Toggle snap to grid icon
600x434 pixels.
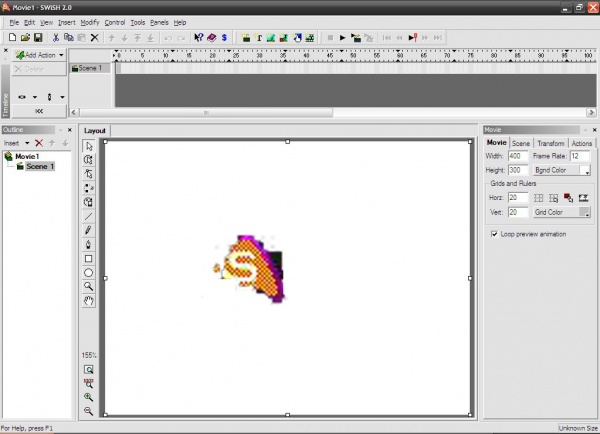click(553, 198)
